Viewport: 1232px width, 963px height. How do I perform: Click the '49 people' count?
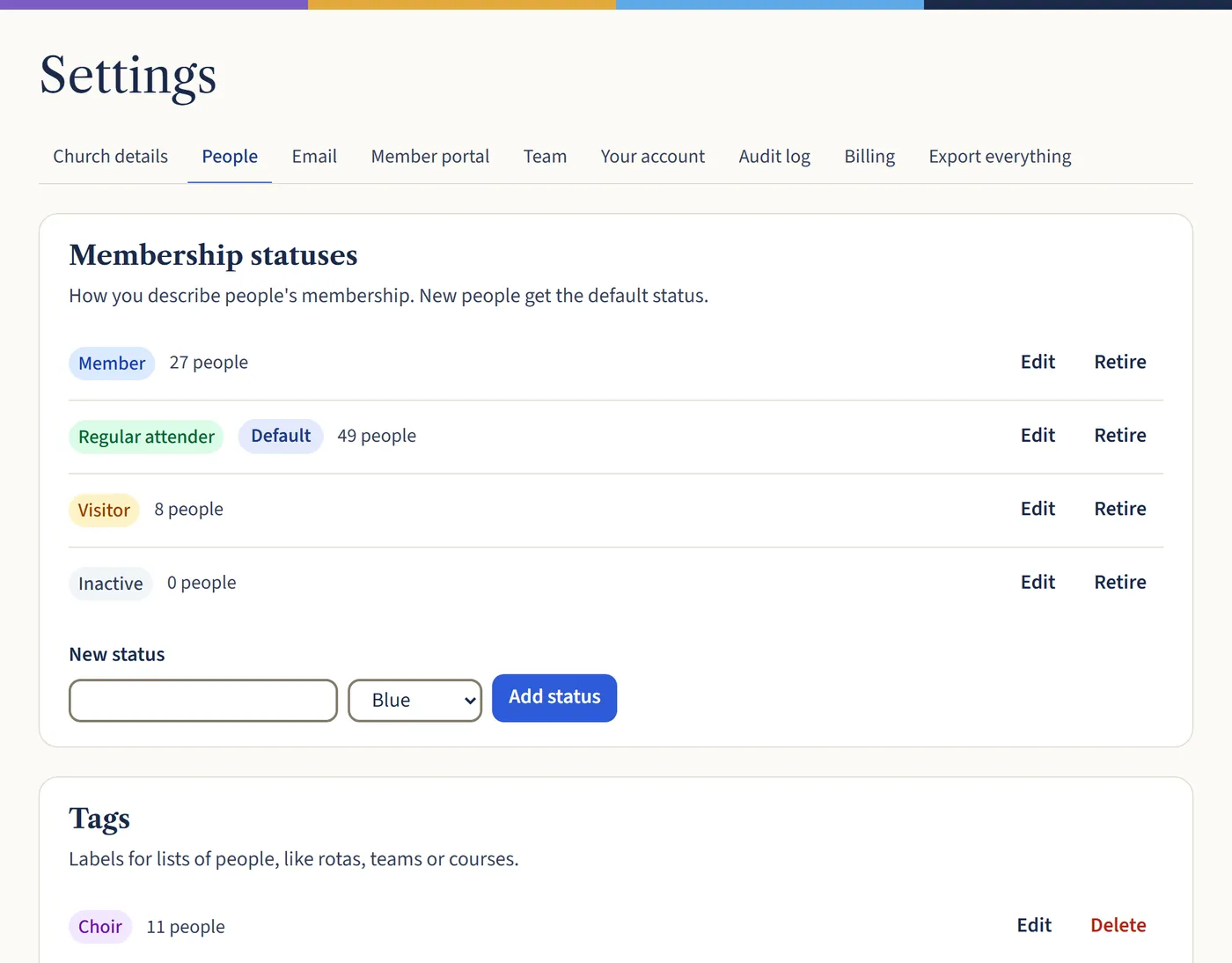tap(377, 436)
